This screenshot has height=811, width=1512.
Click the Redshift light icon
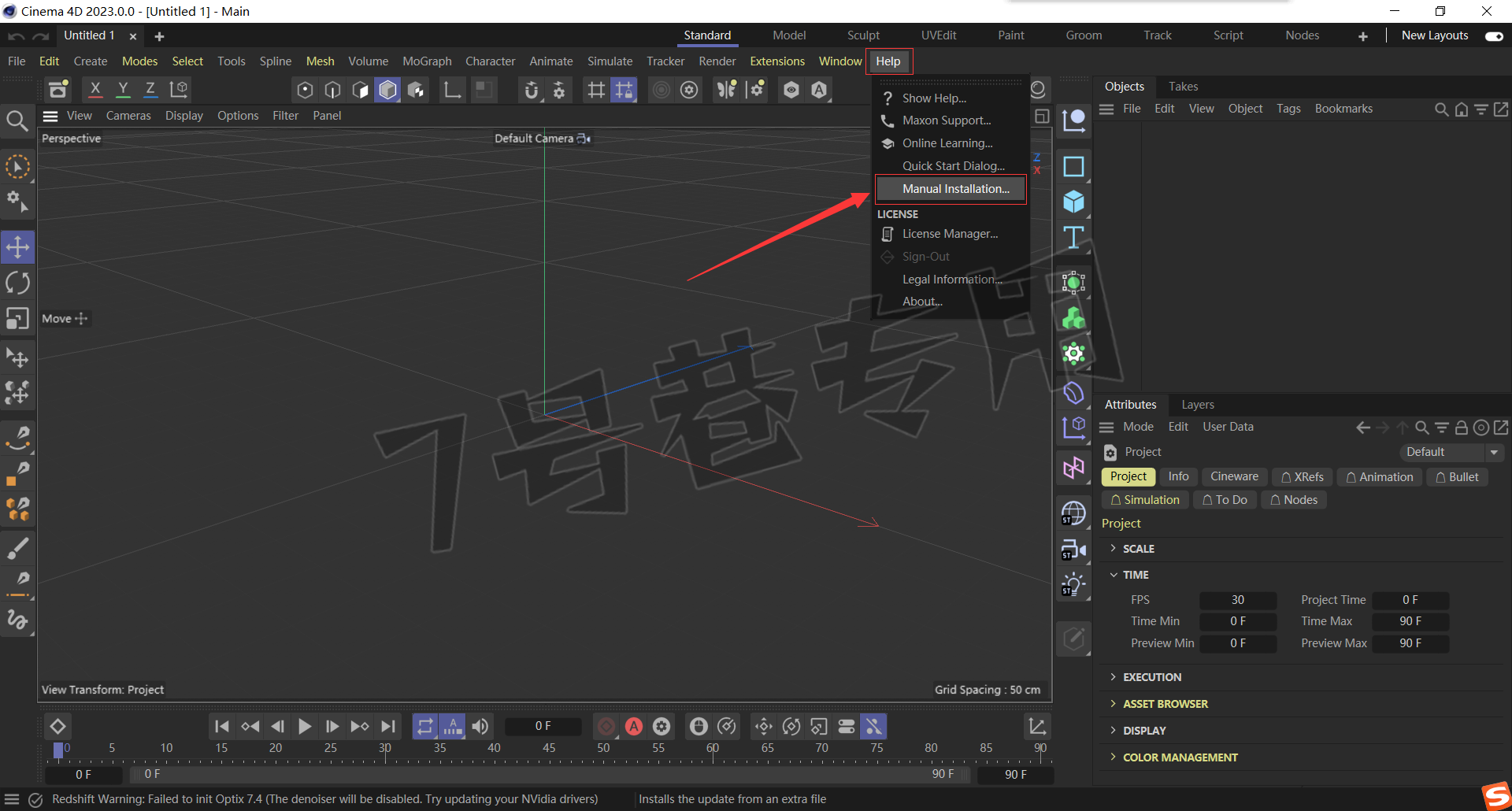[1073, 584]
